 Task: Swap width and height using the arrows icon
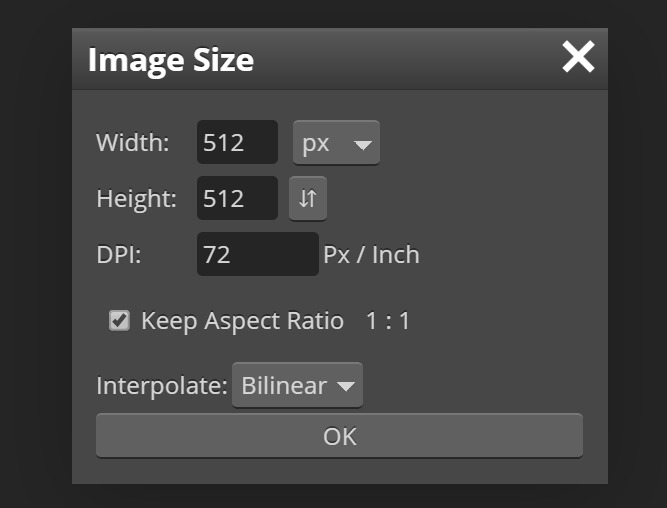pos(308,198)
